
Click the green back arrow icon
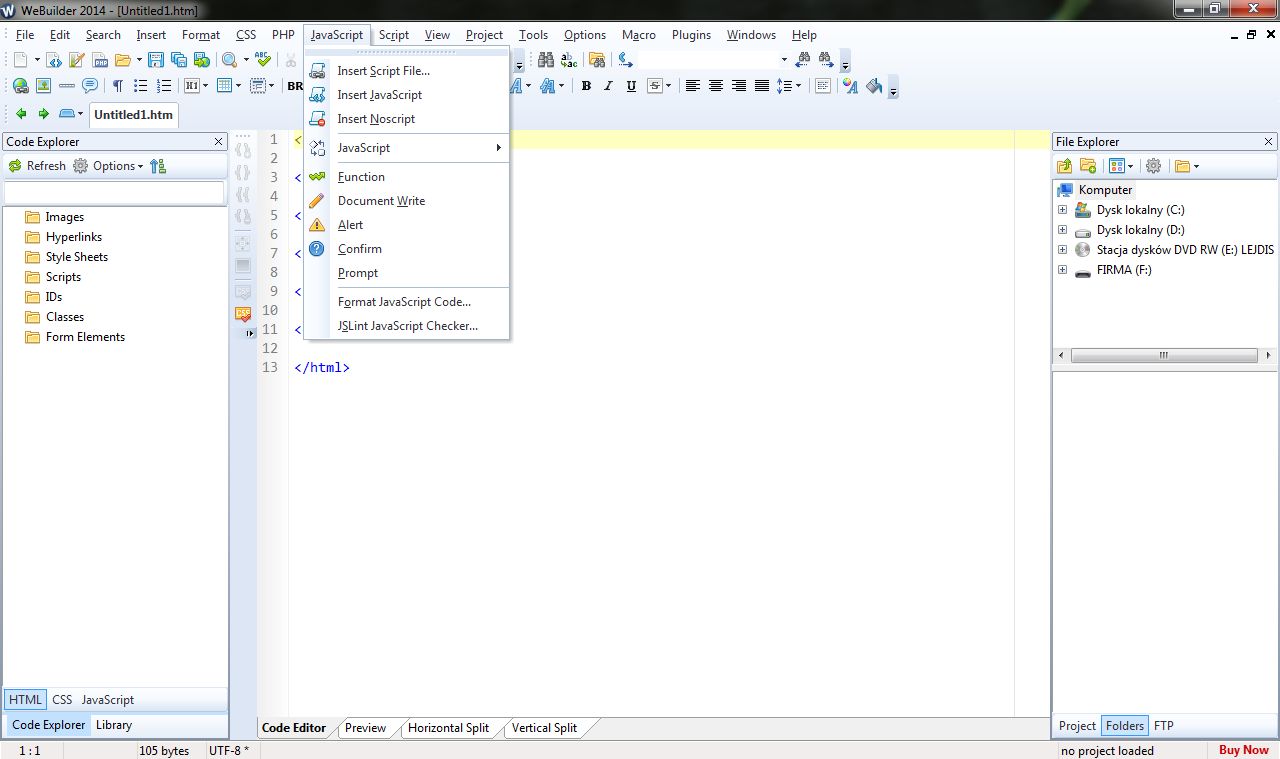click(x=20, y=114)
